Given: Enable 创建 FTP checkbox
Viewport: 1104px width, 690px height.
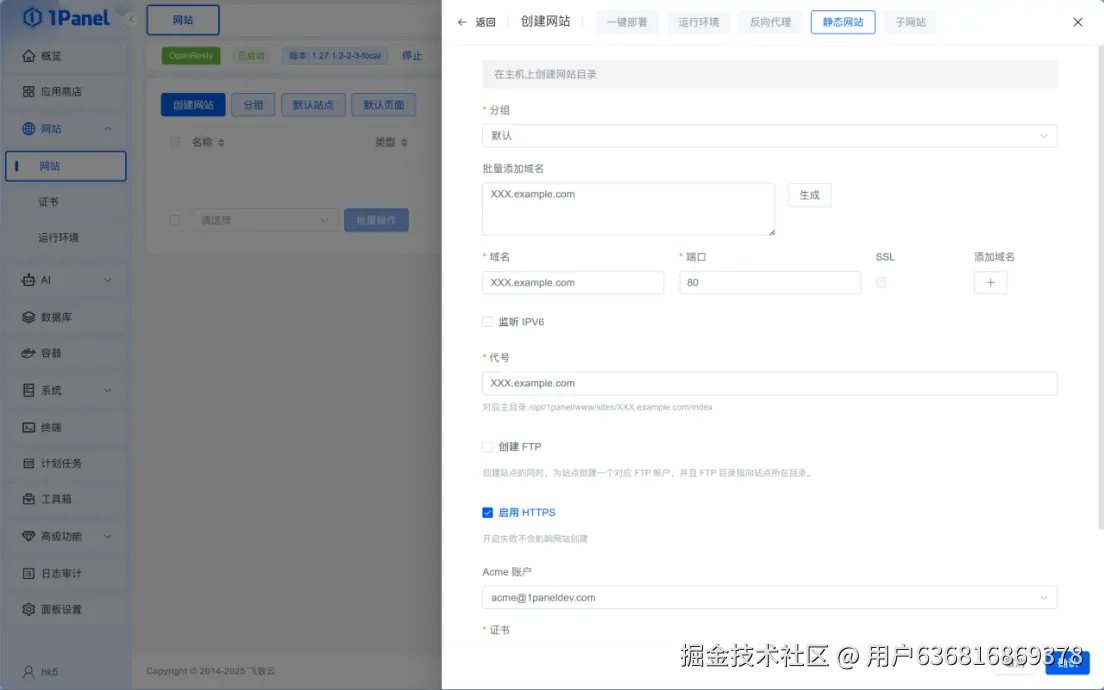Looking at the screenshot, I should (x=487, y=446).
